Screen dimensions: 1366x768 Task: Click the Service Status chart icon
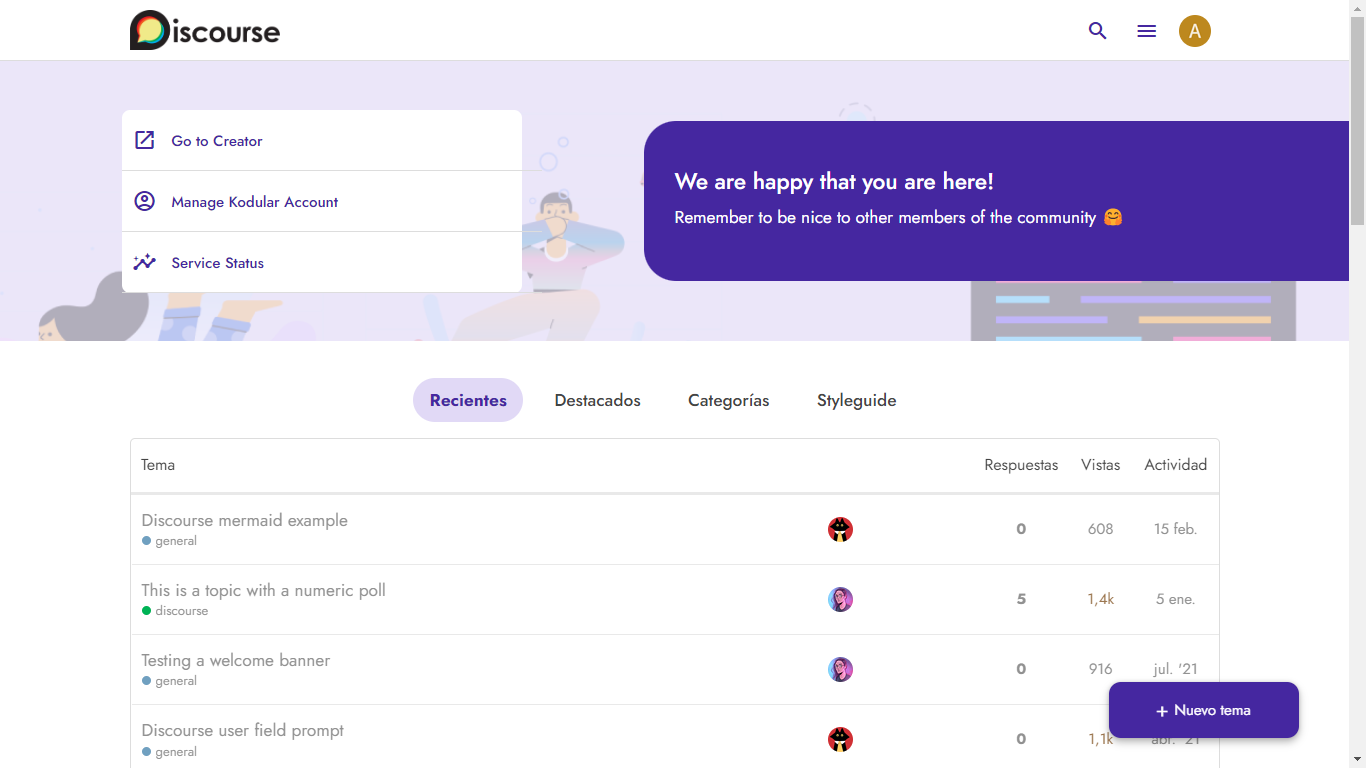[145, 262]
